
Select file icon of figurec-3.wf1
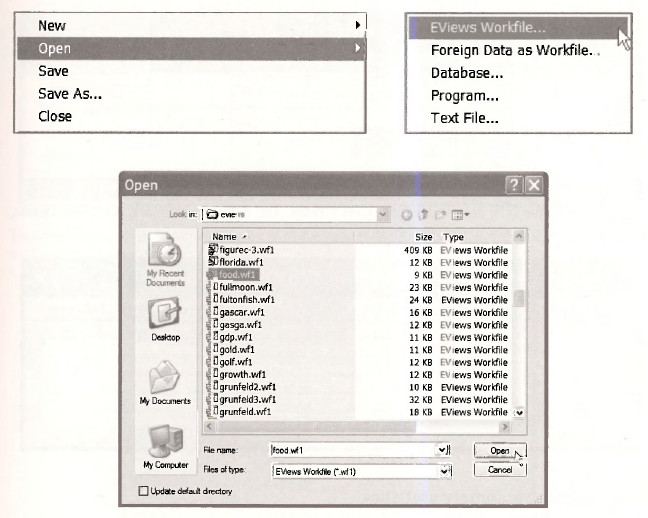213,249
